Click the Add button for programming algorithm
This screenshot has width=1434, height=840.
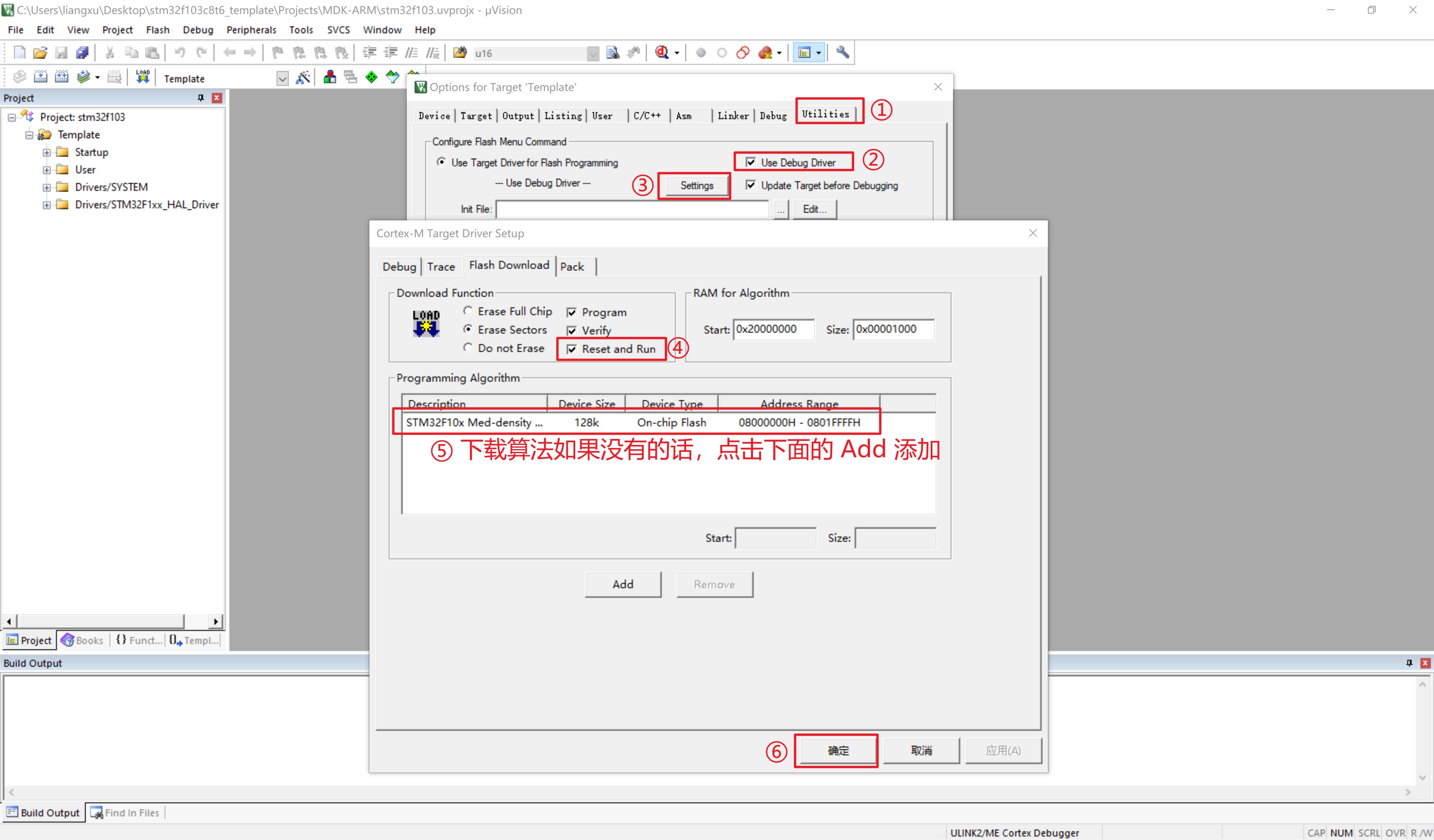click(x=623, y=584)
